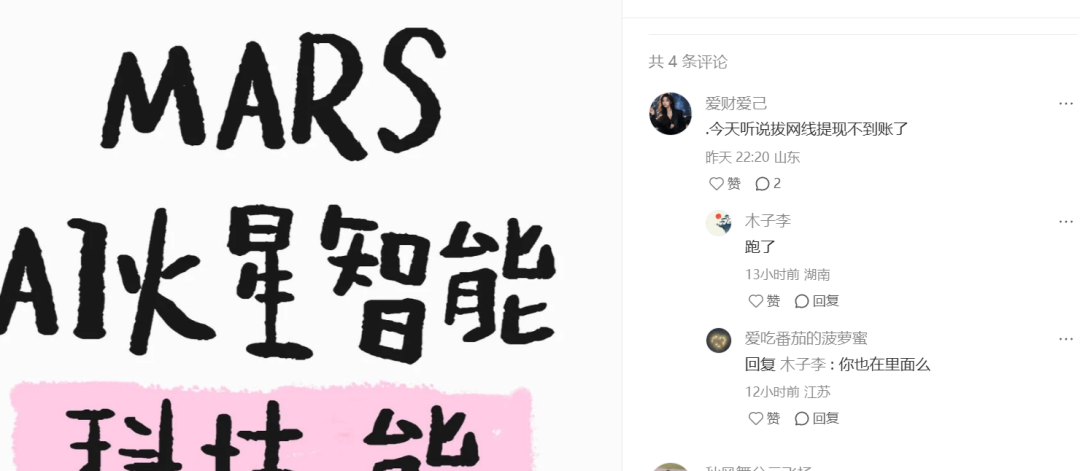Open 爱吃番茄的菠萝蜜's avatar
This screenshot has height=471, width=1080.
(x=718, y=340)
